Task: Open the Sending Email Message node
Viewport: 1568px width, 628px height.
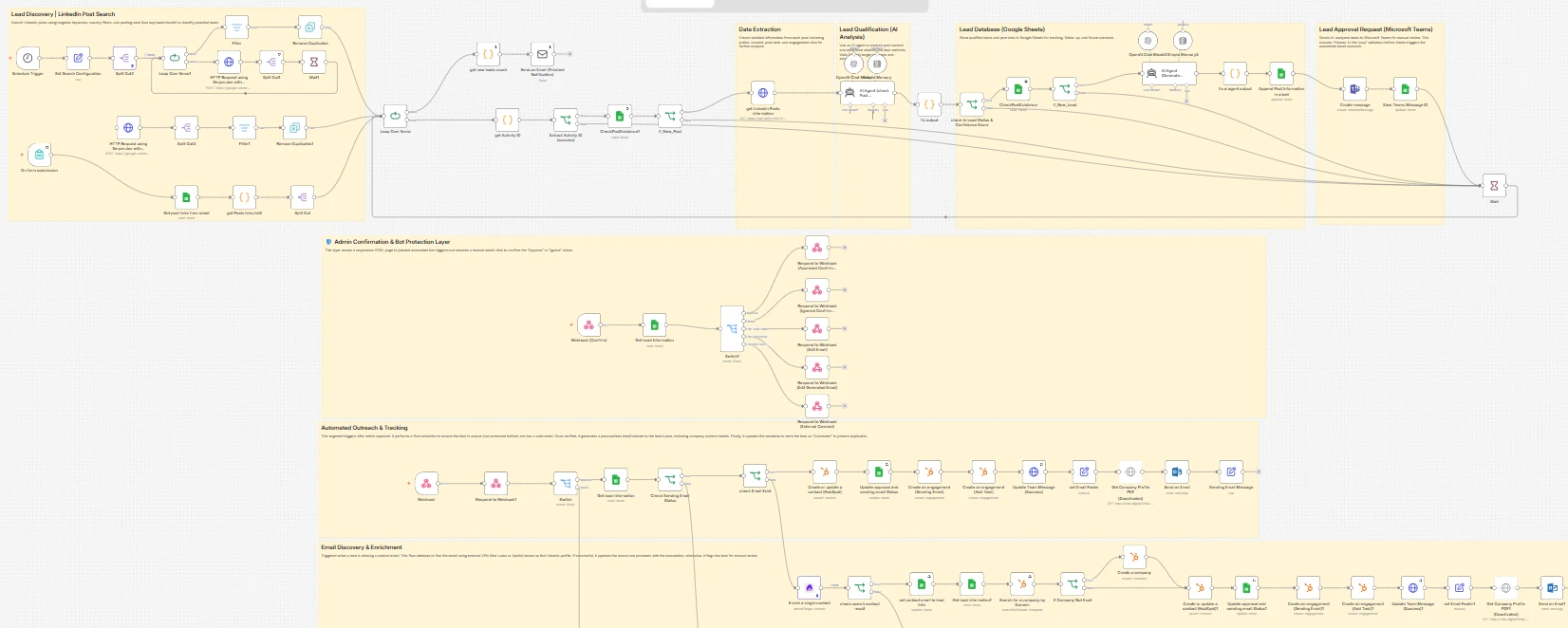Action: [x=1231, y=472]
